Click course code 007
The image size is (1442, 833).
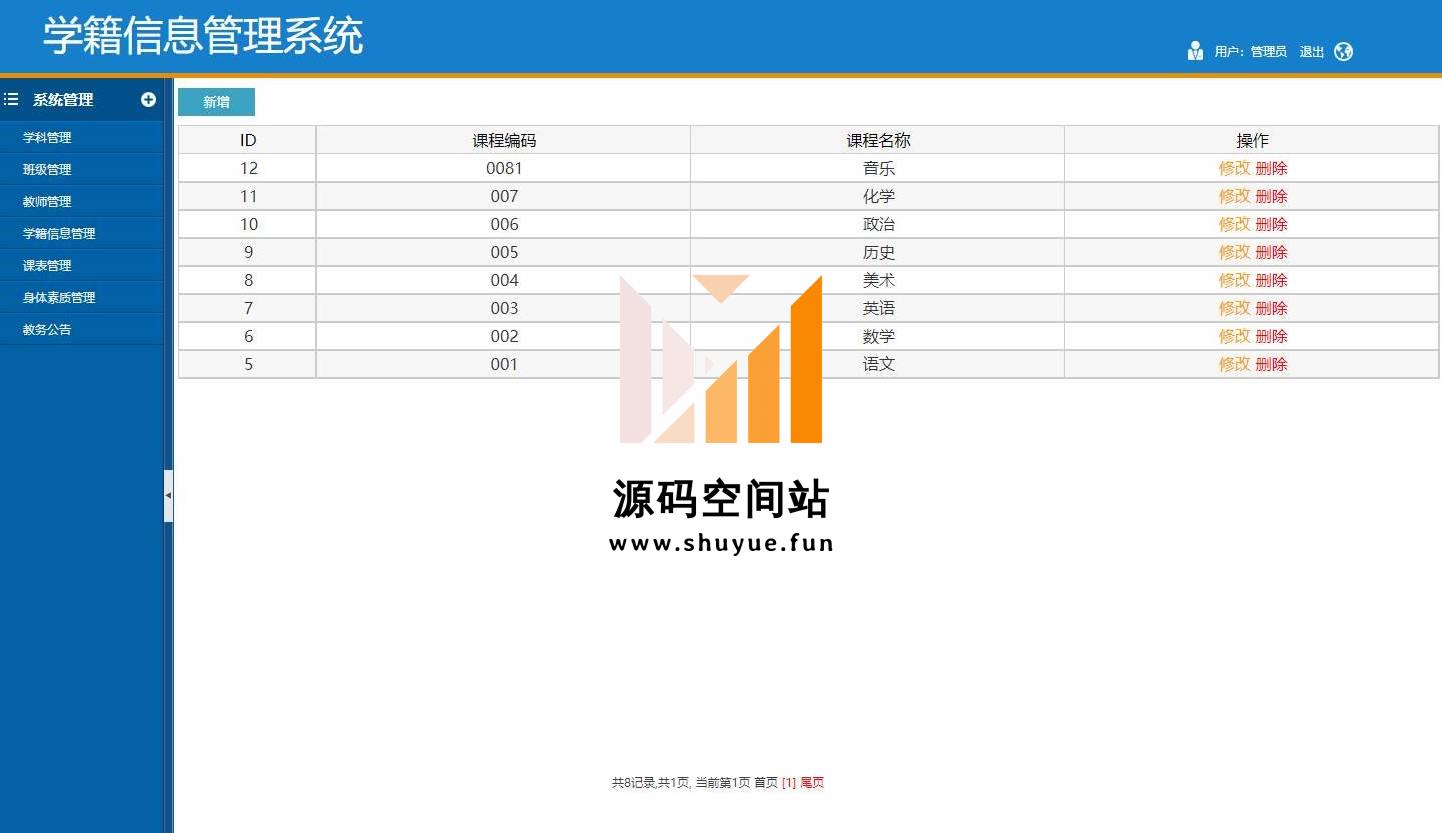[x=504, y=196]
